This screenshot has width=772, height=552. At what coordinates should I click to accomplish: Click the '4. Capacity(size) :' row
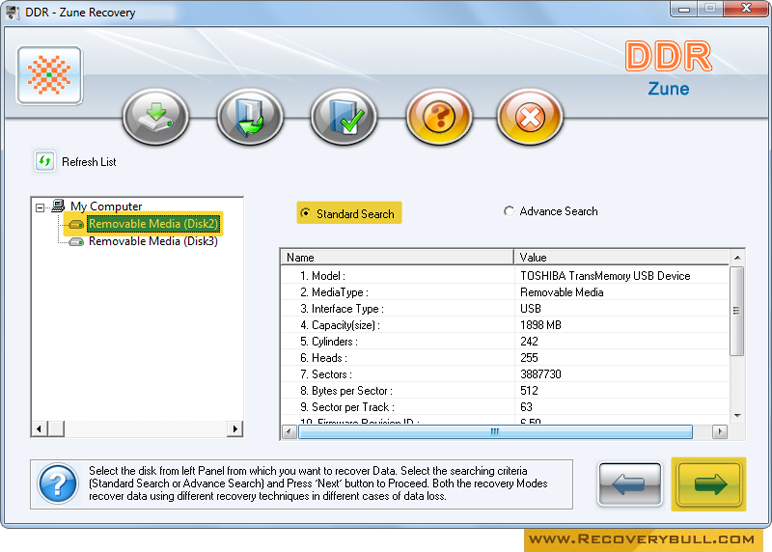505,325
